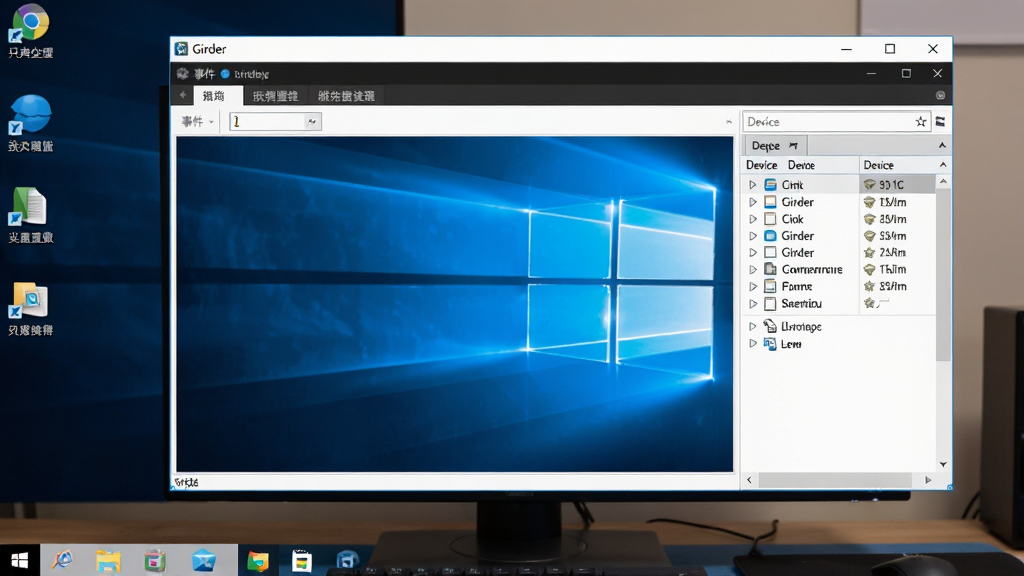Click the round icon at the tab bar's right end
The width and height of the screenshot is (1024, 576).
tap(940, 95)
